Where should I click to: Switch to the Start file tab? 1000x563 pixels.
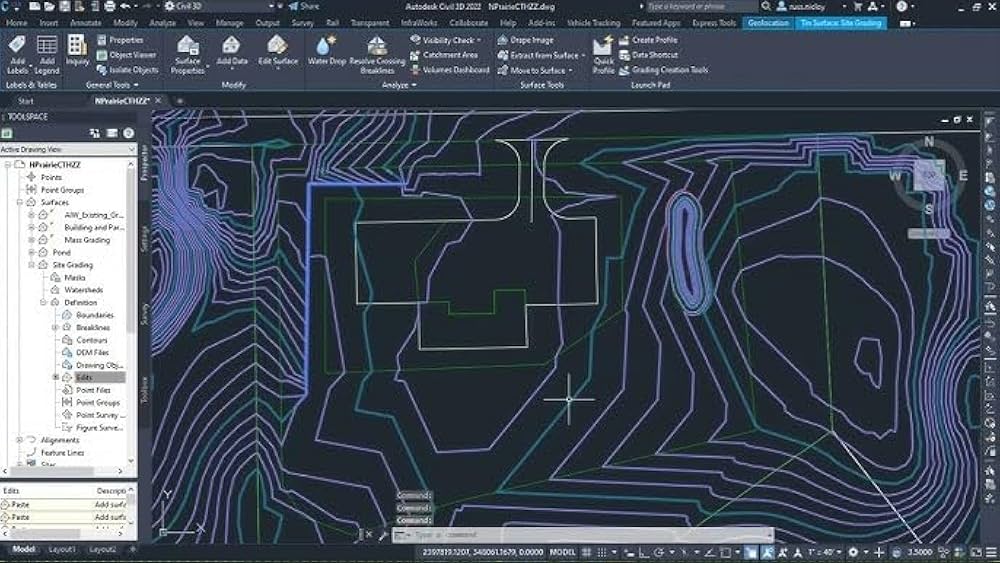(26, 101)
